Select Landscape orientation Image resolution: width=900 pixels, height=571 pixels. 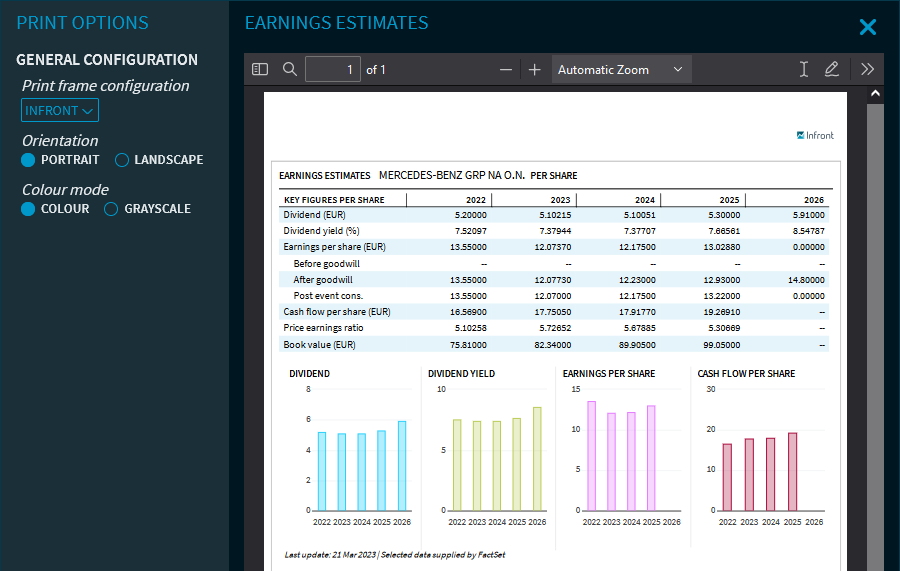tap(122, 160)
